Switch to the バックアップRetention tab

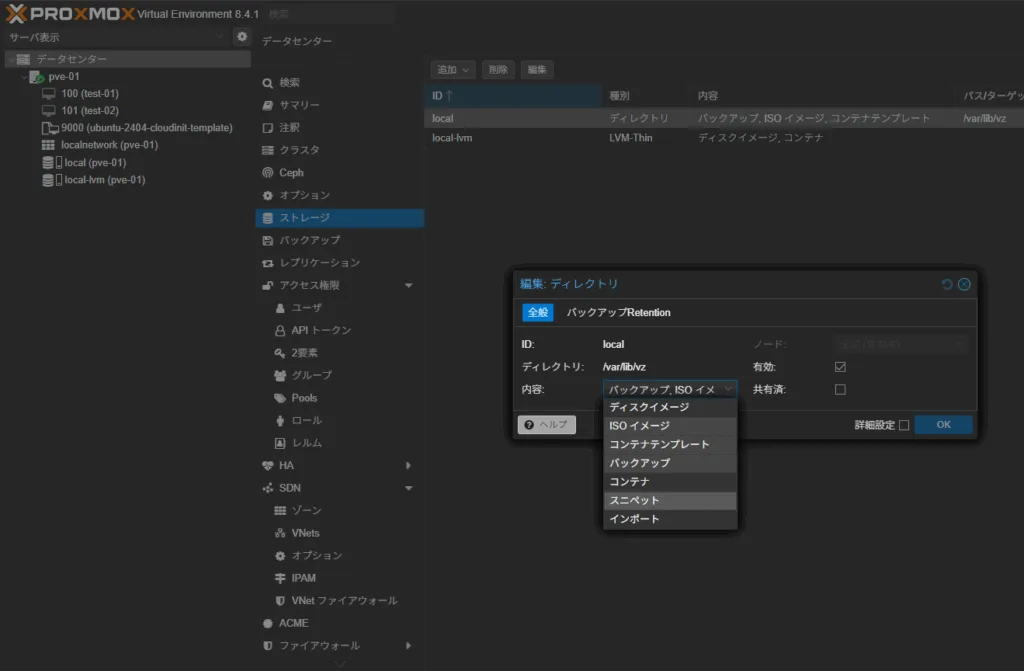click(618, 312)
